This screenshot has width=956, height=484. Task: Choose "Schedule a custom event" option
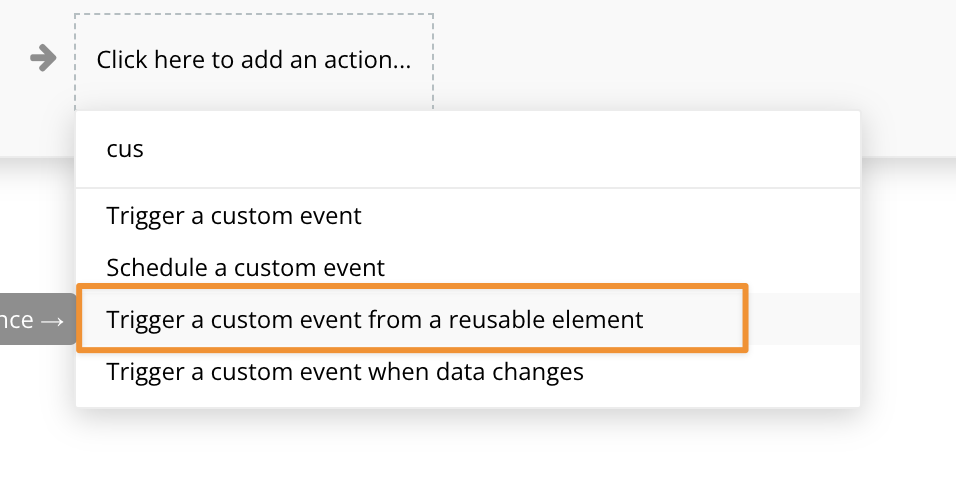click(x=245, y=267)
